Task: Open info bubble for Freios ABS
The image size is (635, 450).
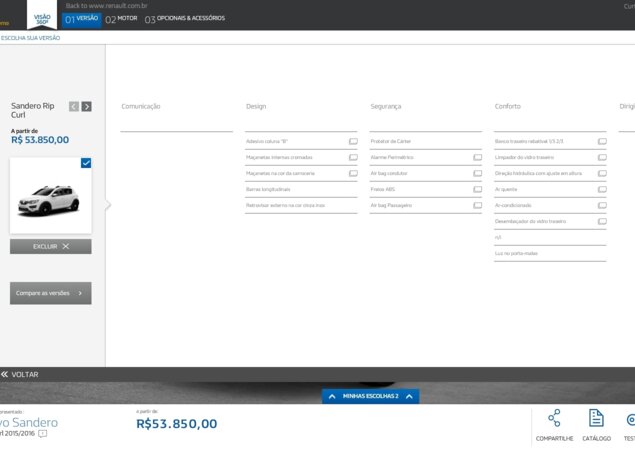Action: click(x=477, y=189)
